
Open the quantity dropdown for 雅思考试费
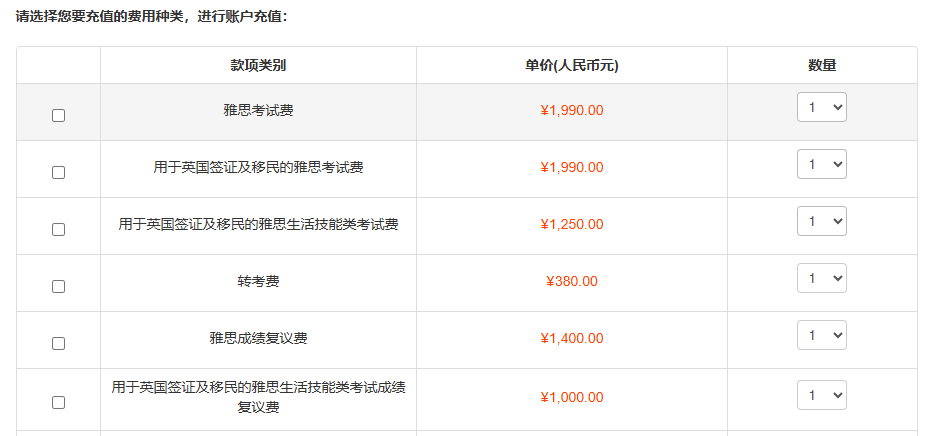pos(821,107)
